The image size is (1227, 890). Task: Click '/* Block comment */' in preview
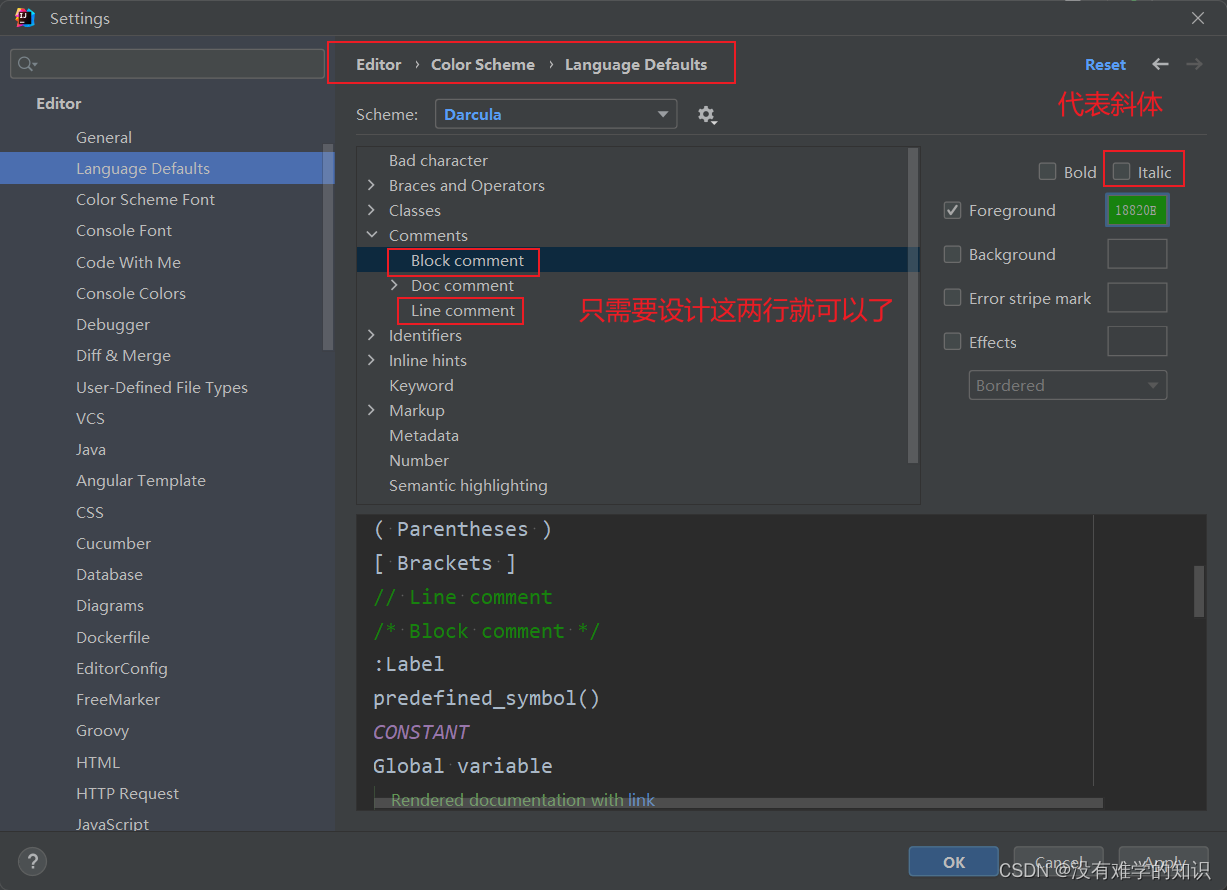coord(486,631)
